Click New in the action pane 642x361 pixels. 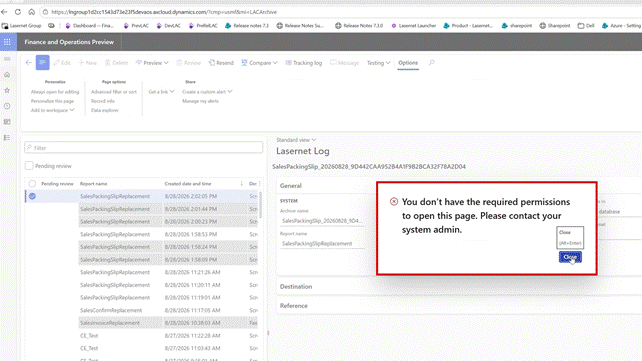click(88, 63)
